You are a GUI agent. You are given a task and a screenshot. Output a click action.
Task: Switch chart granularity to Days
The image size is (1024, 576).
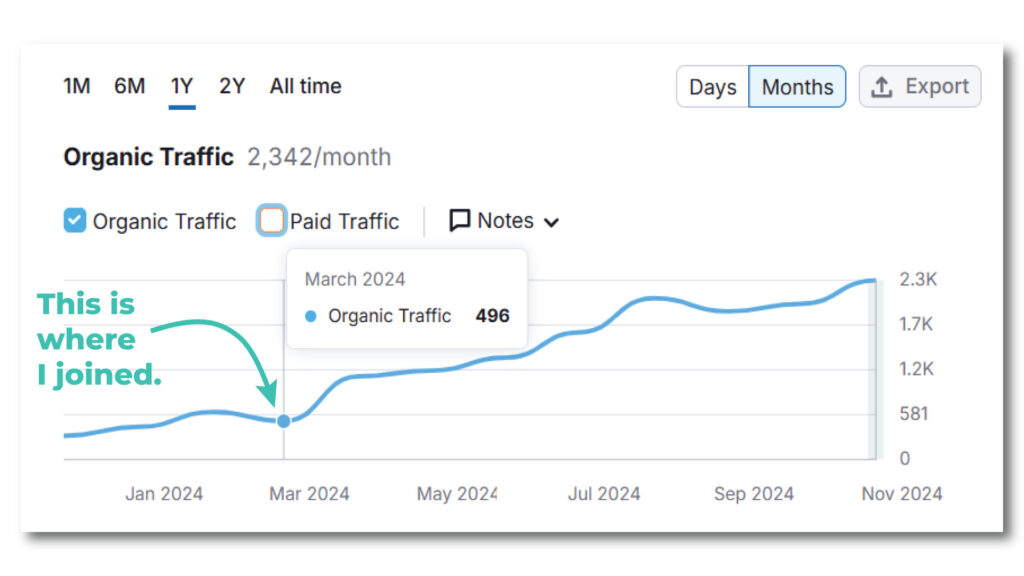pyautogui.click(x=712, y=87)
